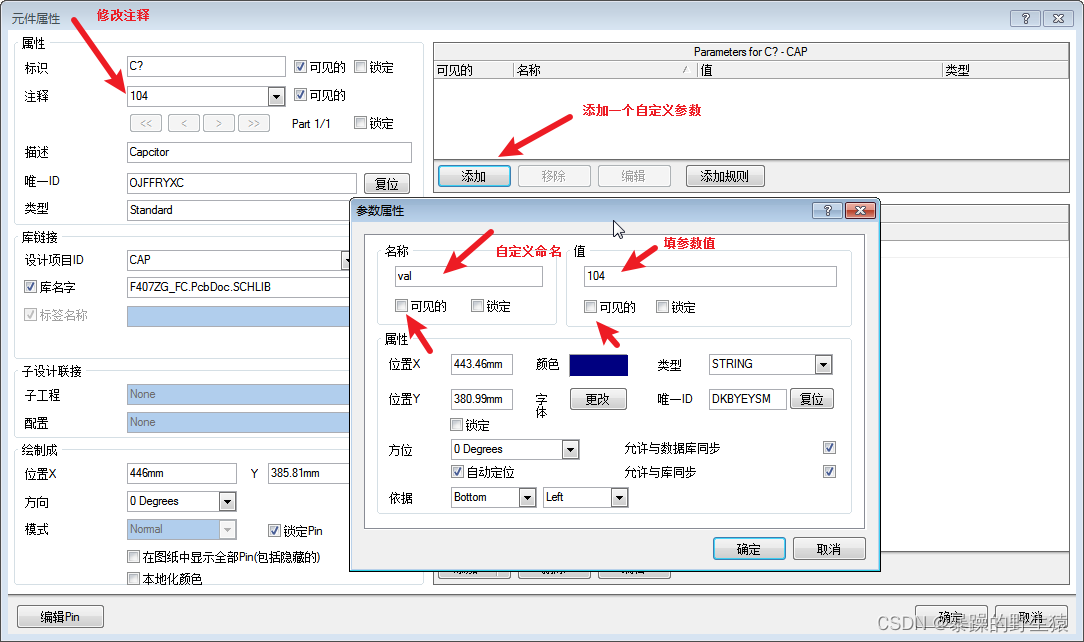Expand the 方位 0 Degrees dropdown
This screenshot has height=642, width=1084.
click(x=570, y=450)
